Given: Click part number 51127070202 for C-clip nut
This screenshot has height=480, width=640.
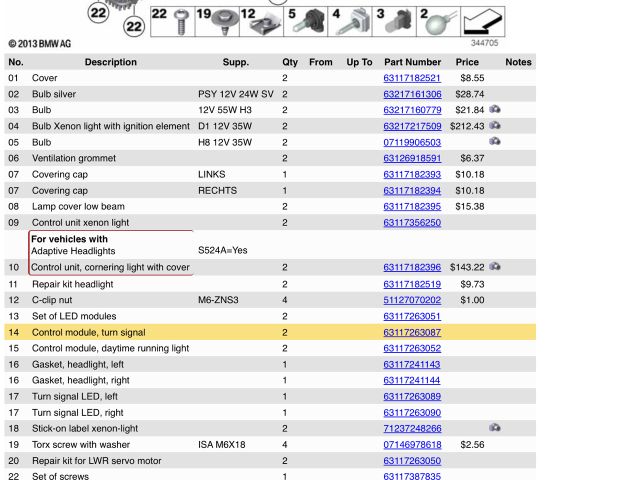Looking at the screenshot, I should click(x=412, y=300).
